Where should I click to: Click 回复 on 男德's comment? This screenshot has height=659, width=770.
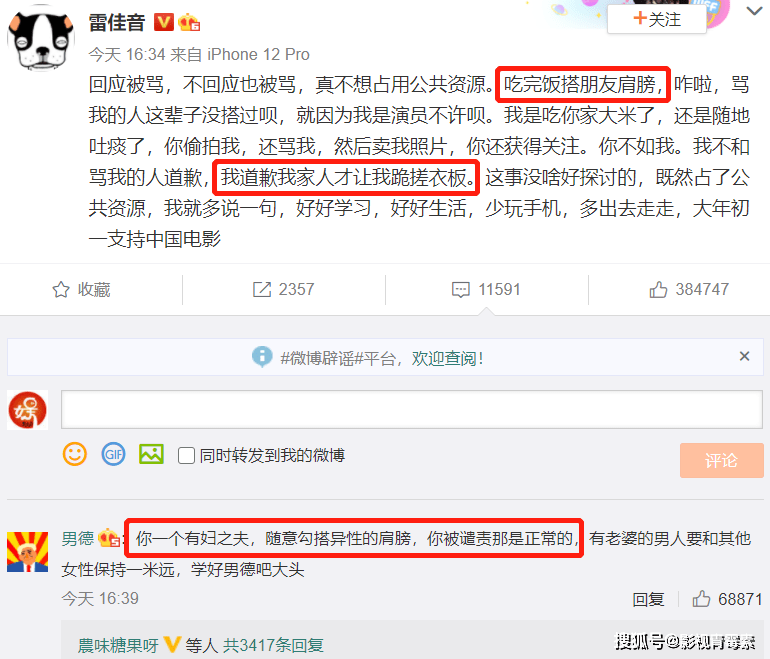pos(648,599)
